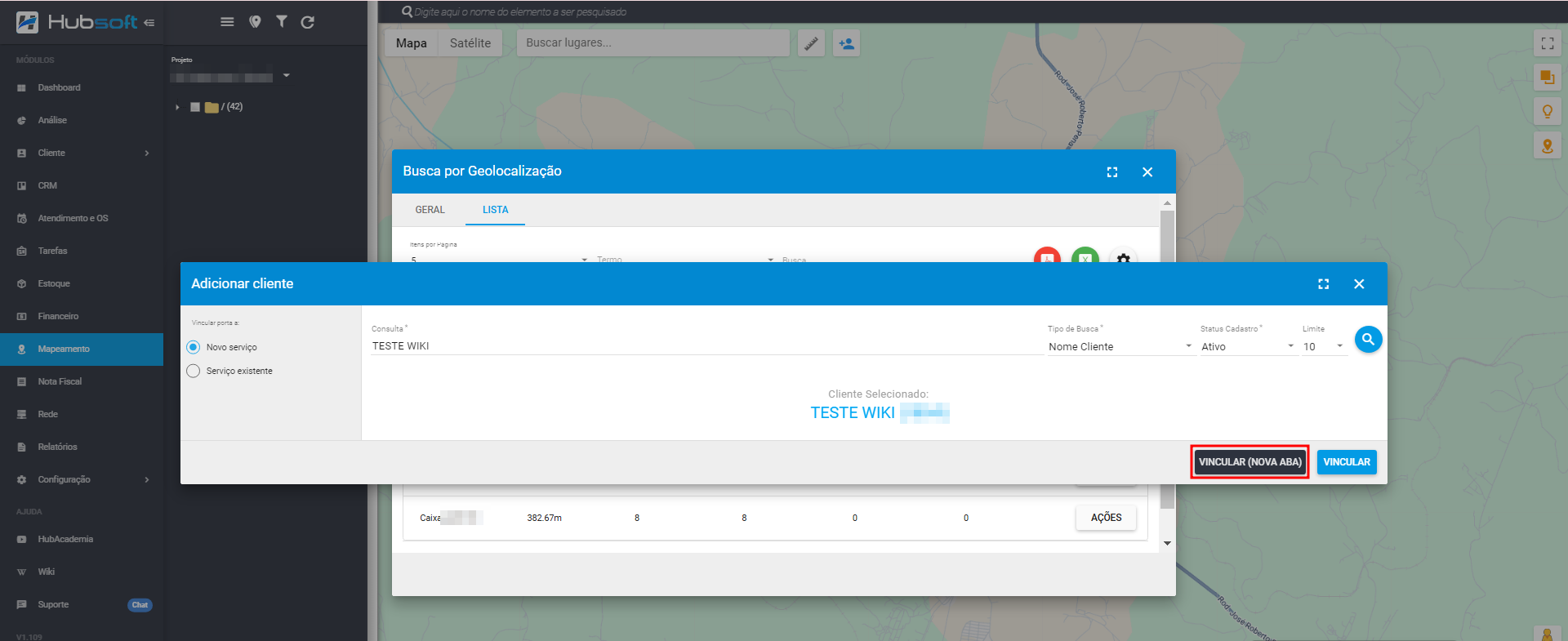Switch to the LISTA tab
This screenshot has width=1568, height=641.
[495, 210]
